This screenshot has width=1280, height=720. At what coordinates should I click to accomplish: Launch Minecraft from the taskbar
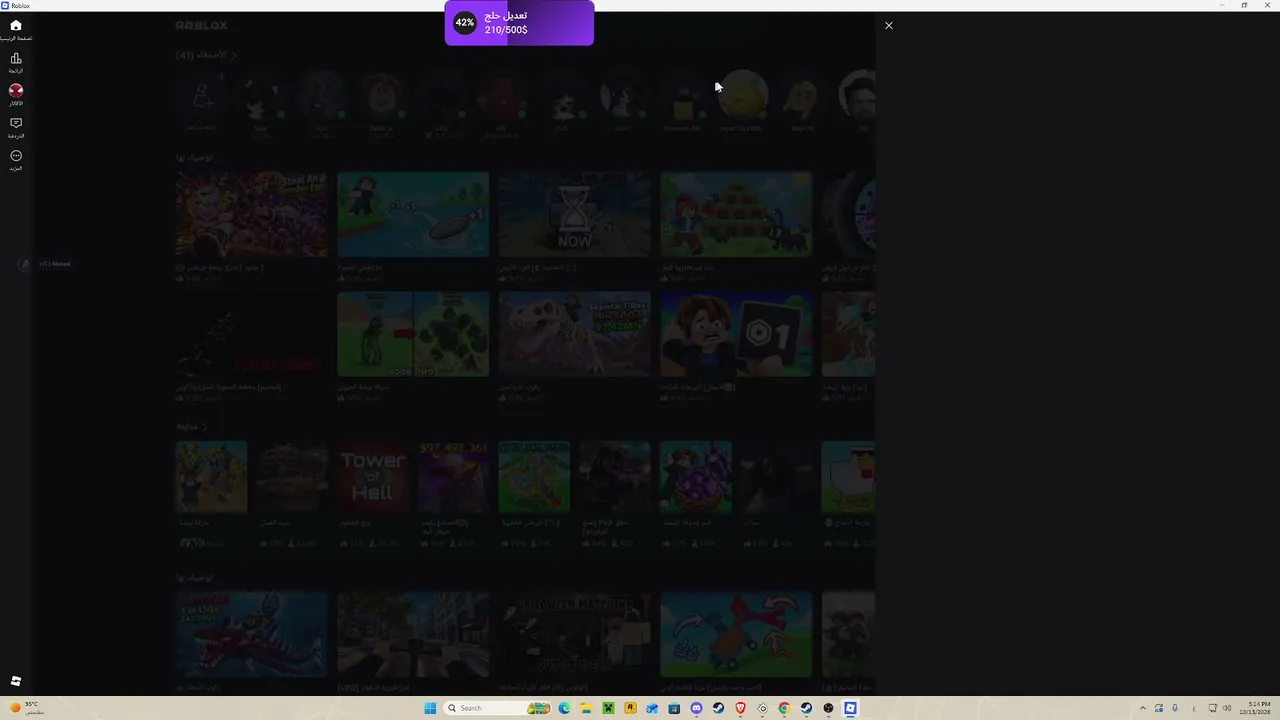[x=608, y=708]
